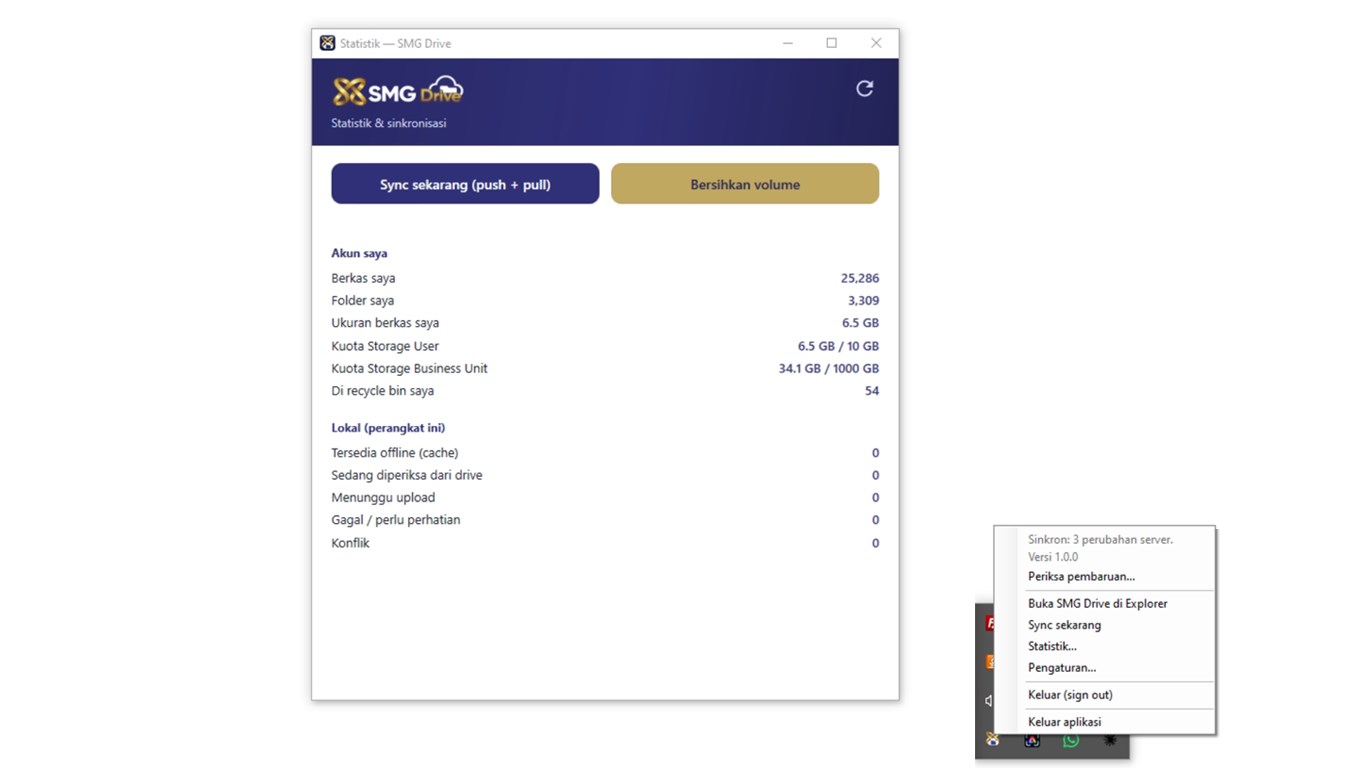Click the folder count "3,309"
This screenshot has width=1366, height=768.
click(863, 300)
